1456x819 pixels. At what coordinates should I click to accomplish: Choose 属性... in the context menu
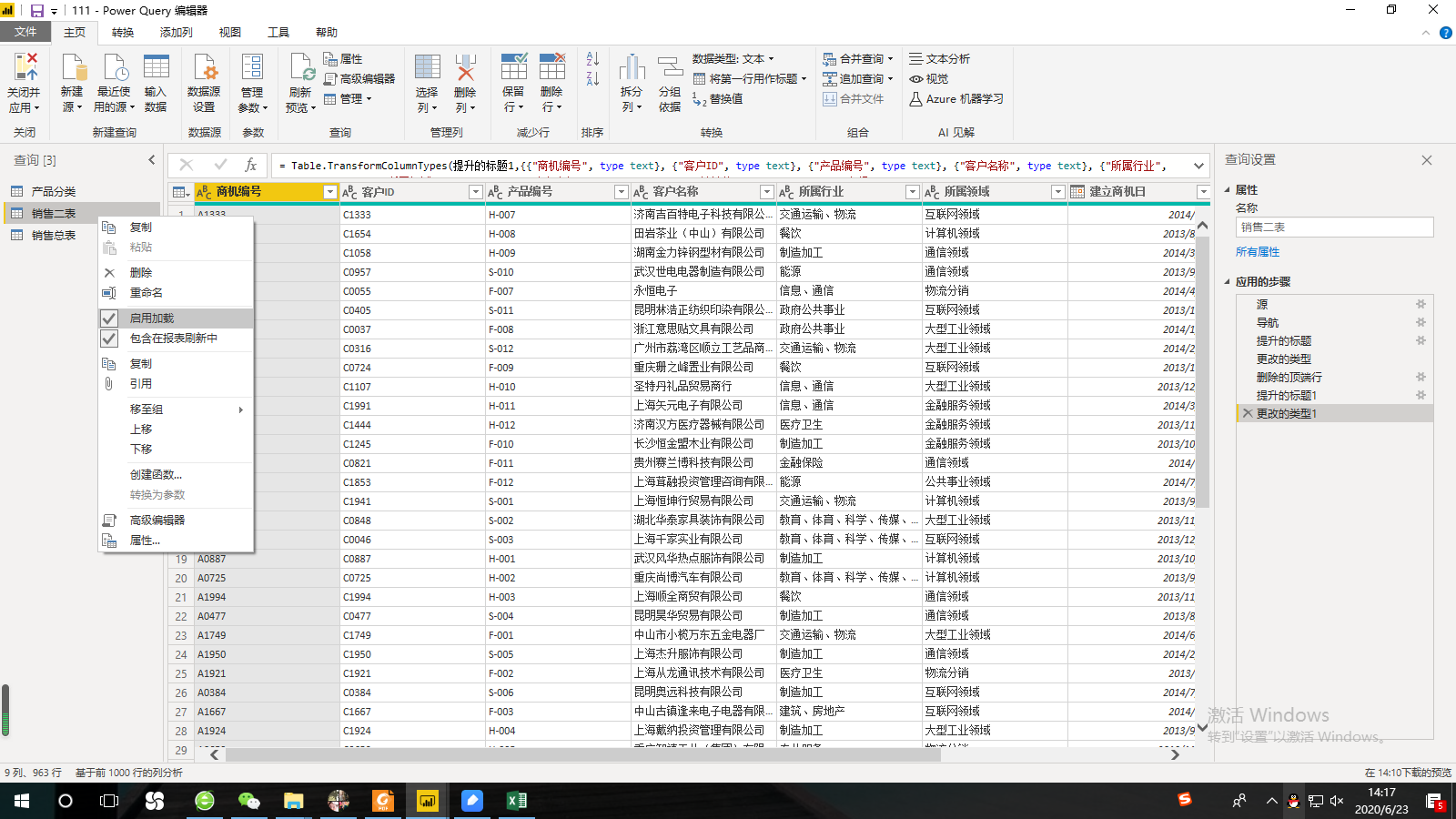point(176,541)
